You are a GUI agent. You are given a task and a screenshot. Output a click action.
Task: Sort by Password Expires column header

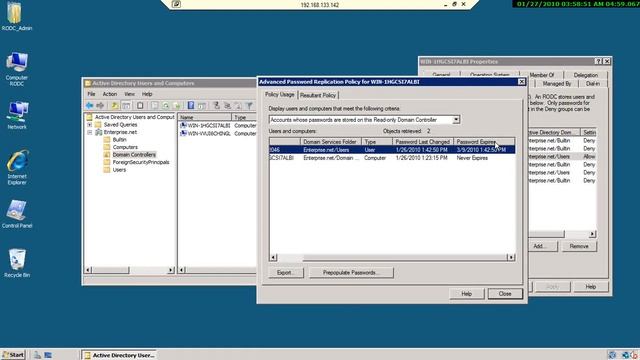point(484,142)
